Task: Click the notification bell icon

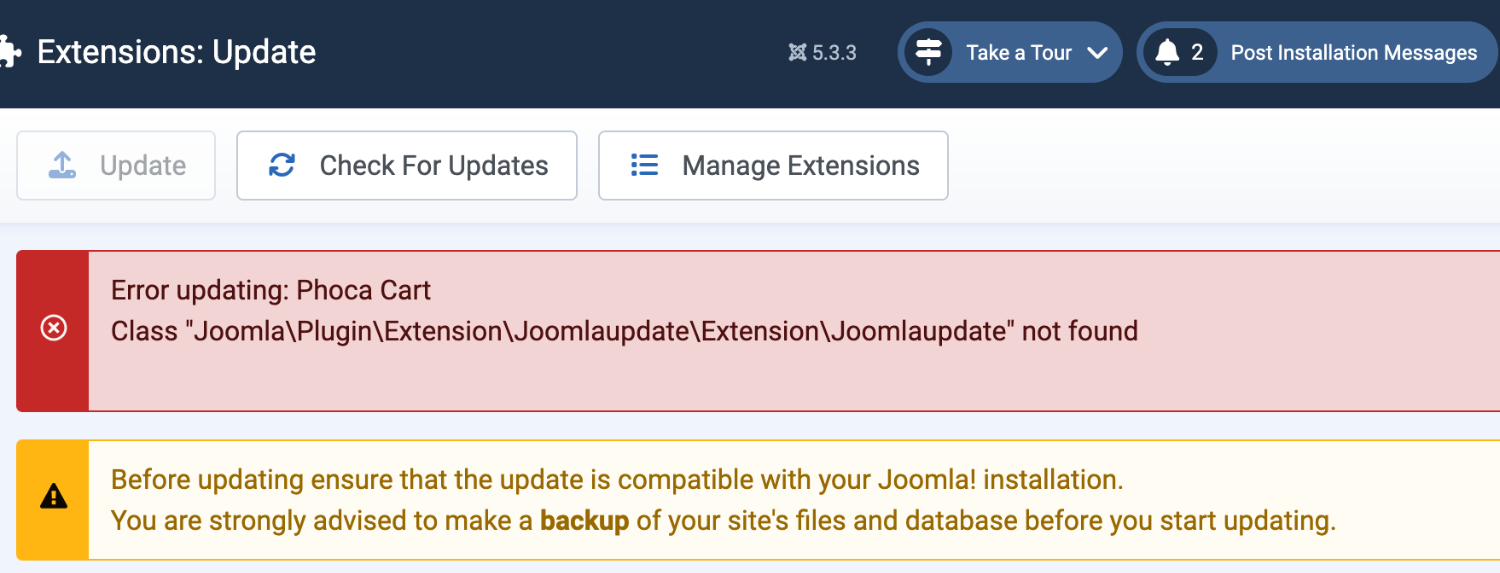Action: [x=1167, y=53]
